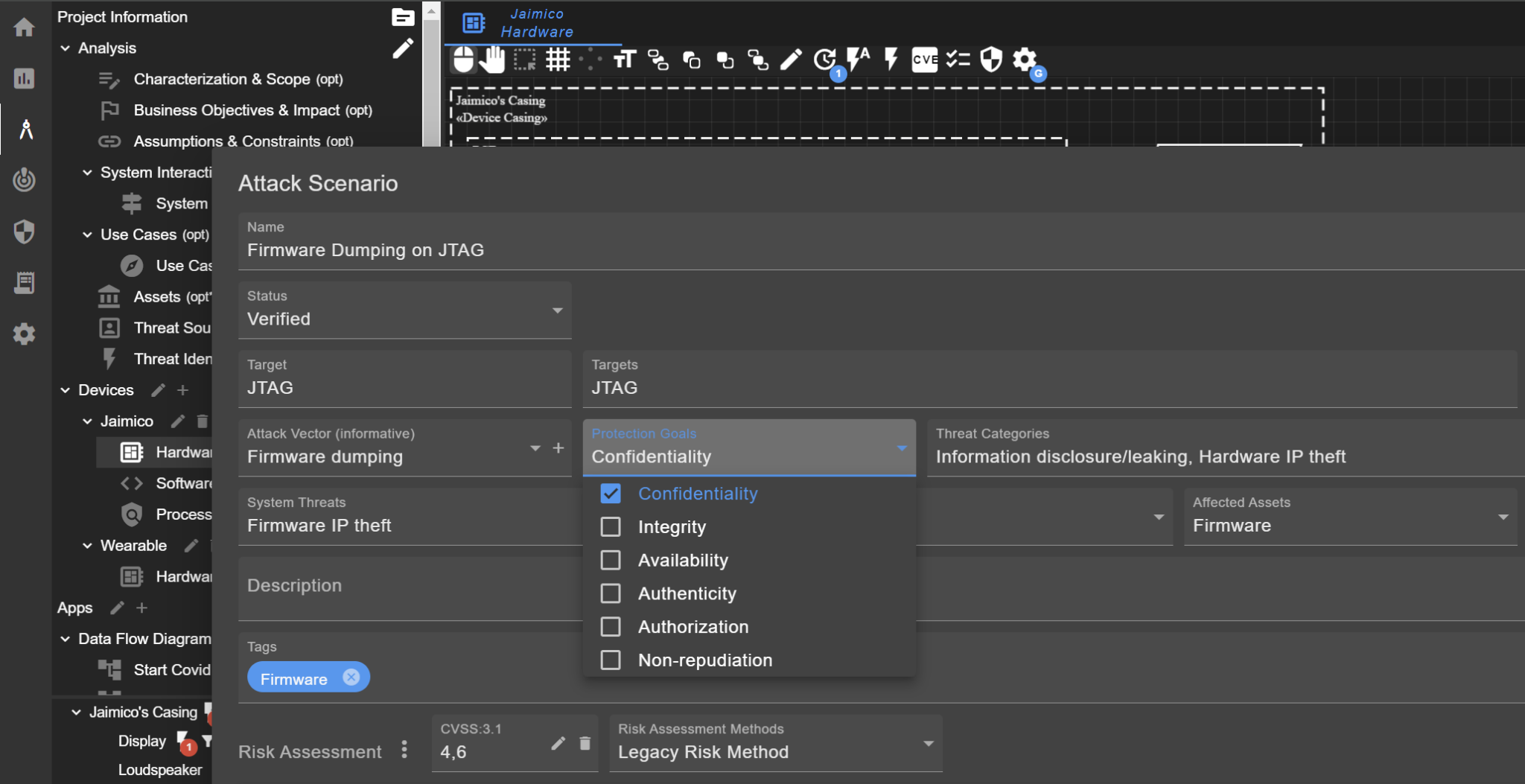Click the CVSS:3.1 score delete trash button

click(585, 743)
